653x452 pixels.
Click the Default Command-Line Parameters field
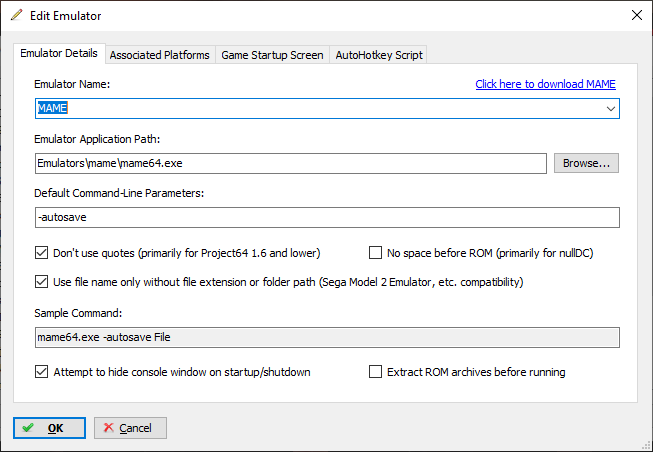tap(327, 217)
